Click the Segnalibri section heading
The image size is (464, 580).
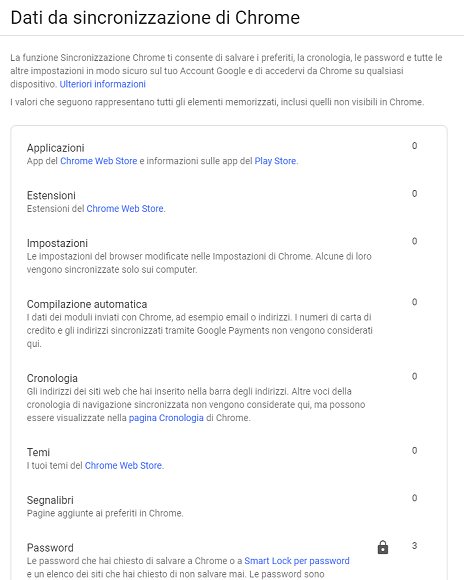coord(50,500)
